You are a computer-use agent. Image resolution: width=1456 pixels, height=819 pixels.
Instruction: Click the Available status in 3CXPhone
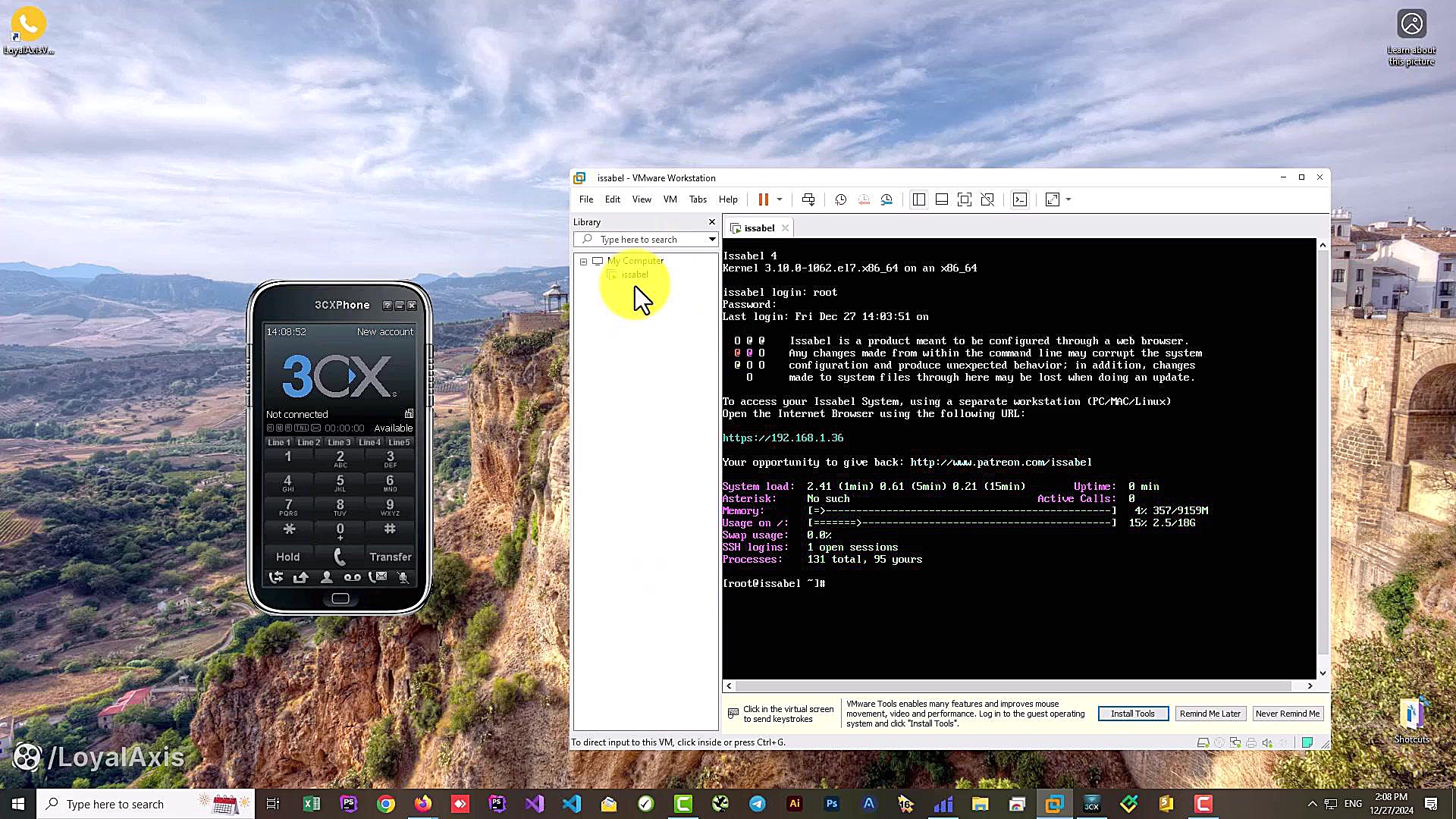coord(393,428)
